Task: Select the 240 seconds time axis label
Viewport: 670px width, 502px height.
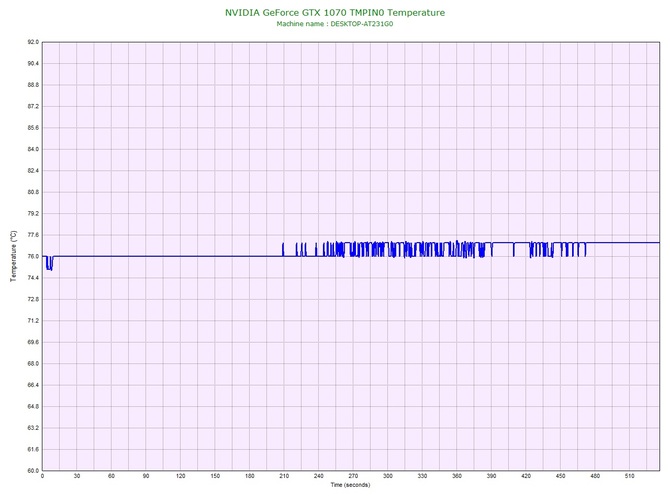Action: (319, 476)
